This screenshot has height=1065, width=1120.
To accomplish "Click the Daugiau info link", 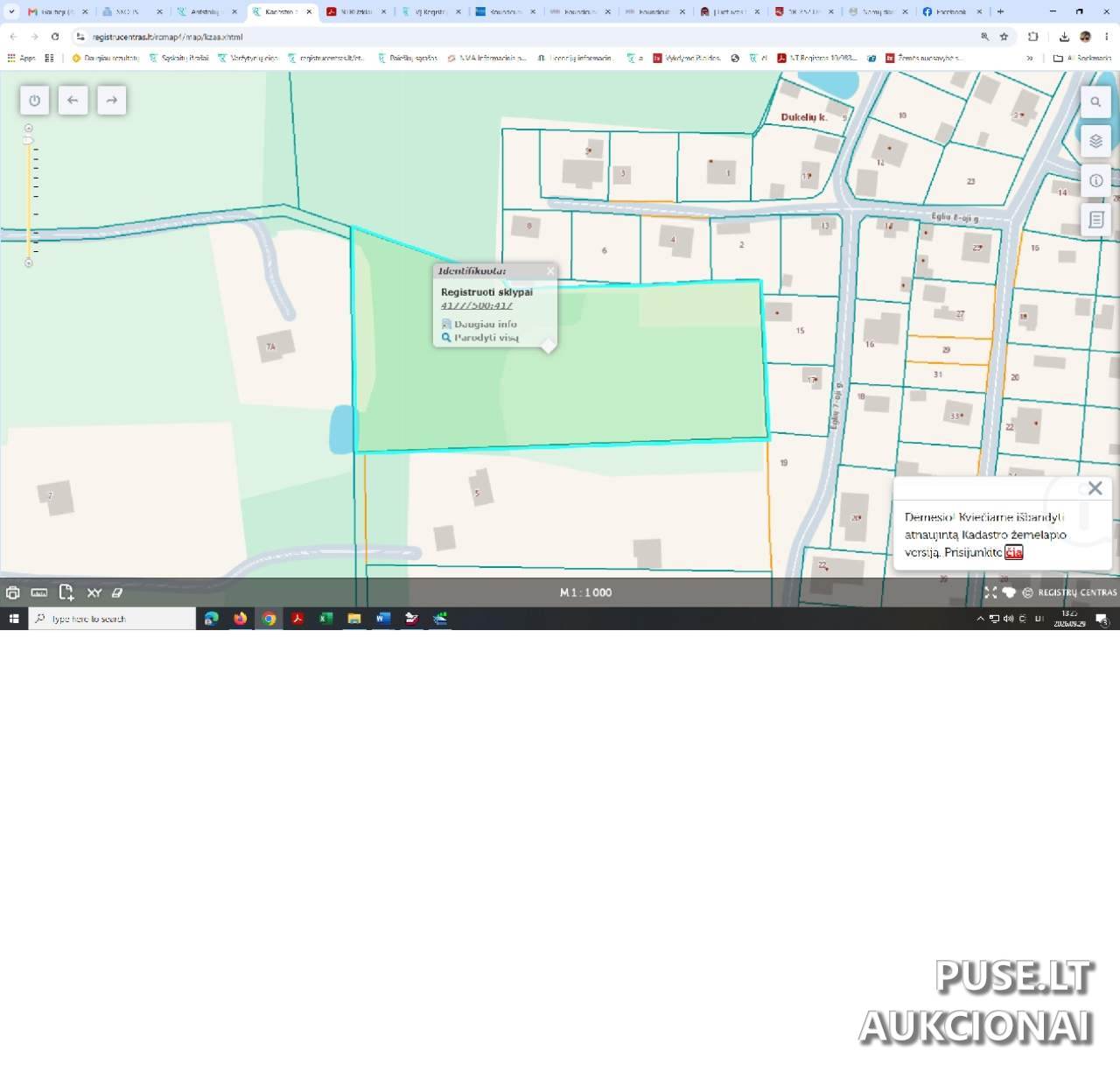I will [485, 324].
